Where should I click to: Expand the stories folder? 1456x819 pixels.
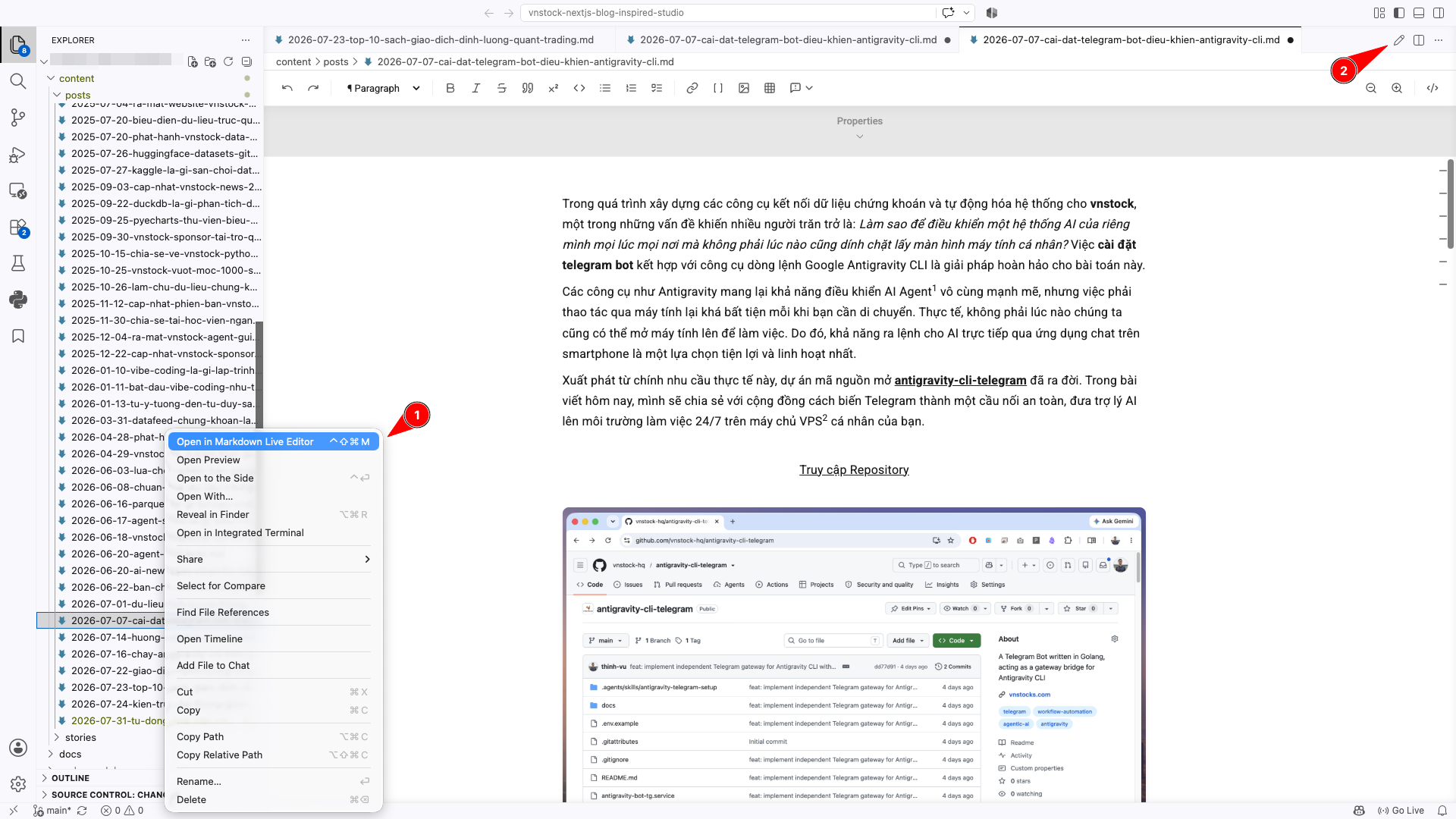[x=57, y=737]
